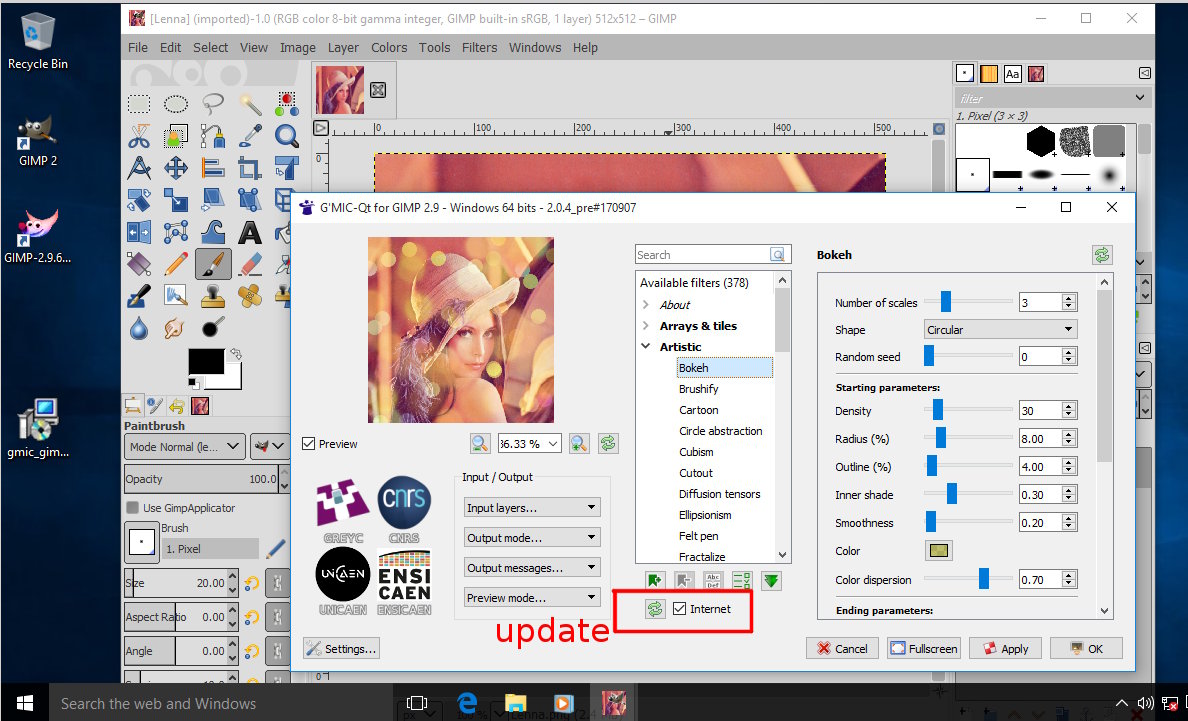This screenshot has width=1188, height=721.
Task: Click the OK button
Action: pyautogui.click(x=1086, y=648)
